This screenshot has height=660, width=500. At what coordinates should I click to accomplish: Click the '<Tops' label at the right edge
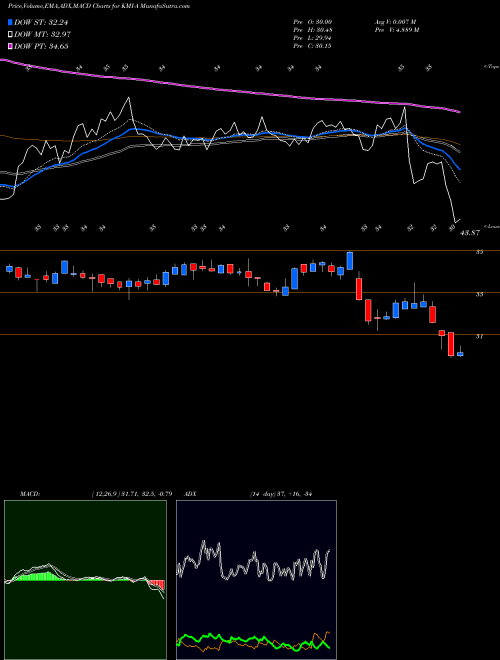pos(491,67)
